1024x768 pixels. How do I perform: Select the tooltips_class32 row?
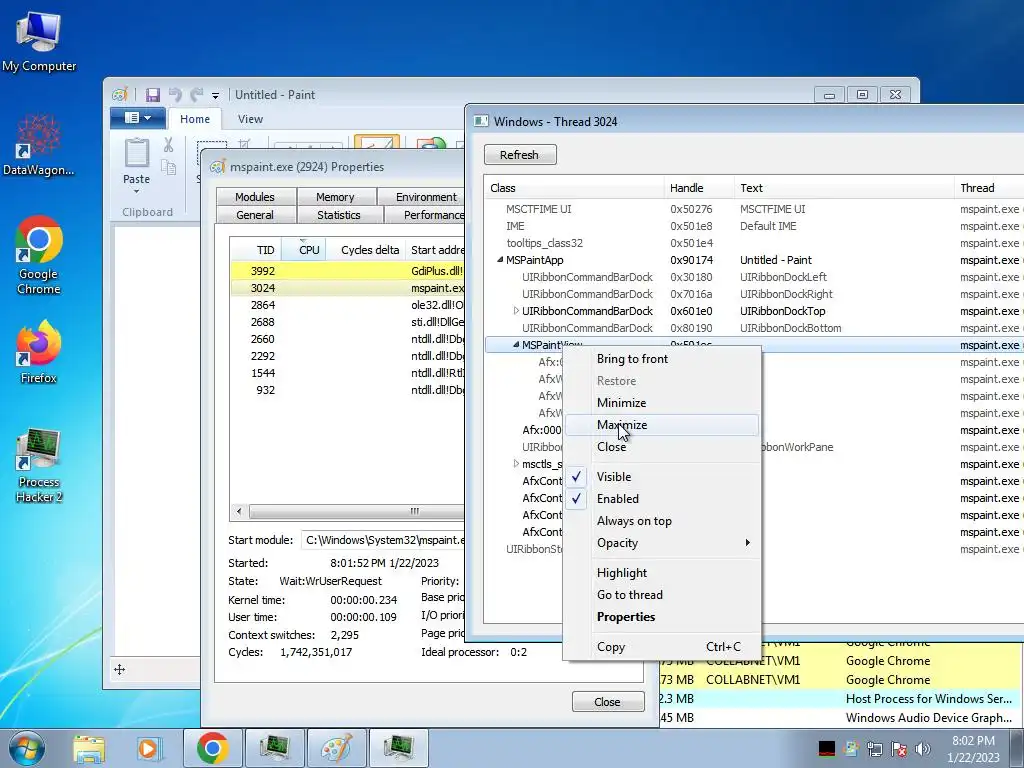click(754, 243)
